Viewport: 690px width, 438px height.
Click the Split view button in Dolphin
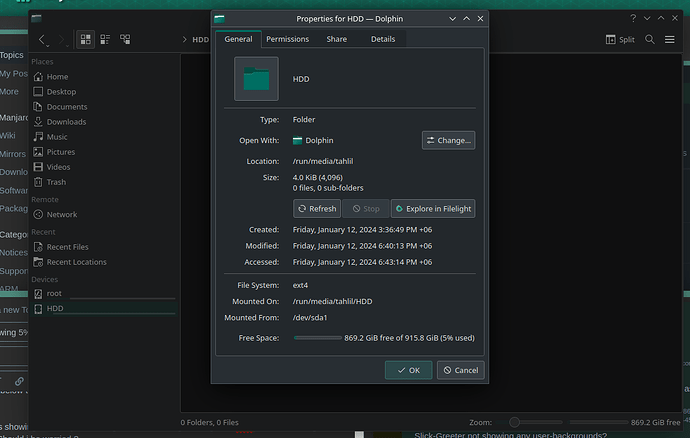coord(620,40)
